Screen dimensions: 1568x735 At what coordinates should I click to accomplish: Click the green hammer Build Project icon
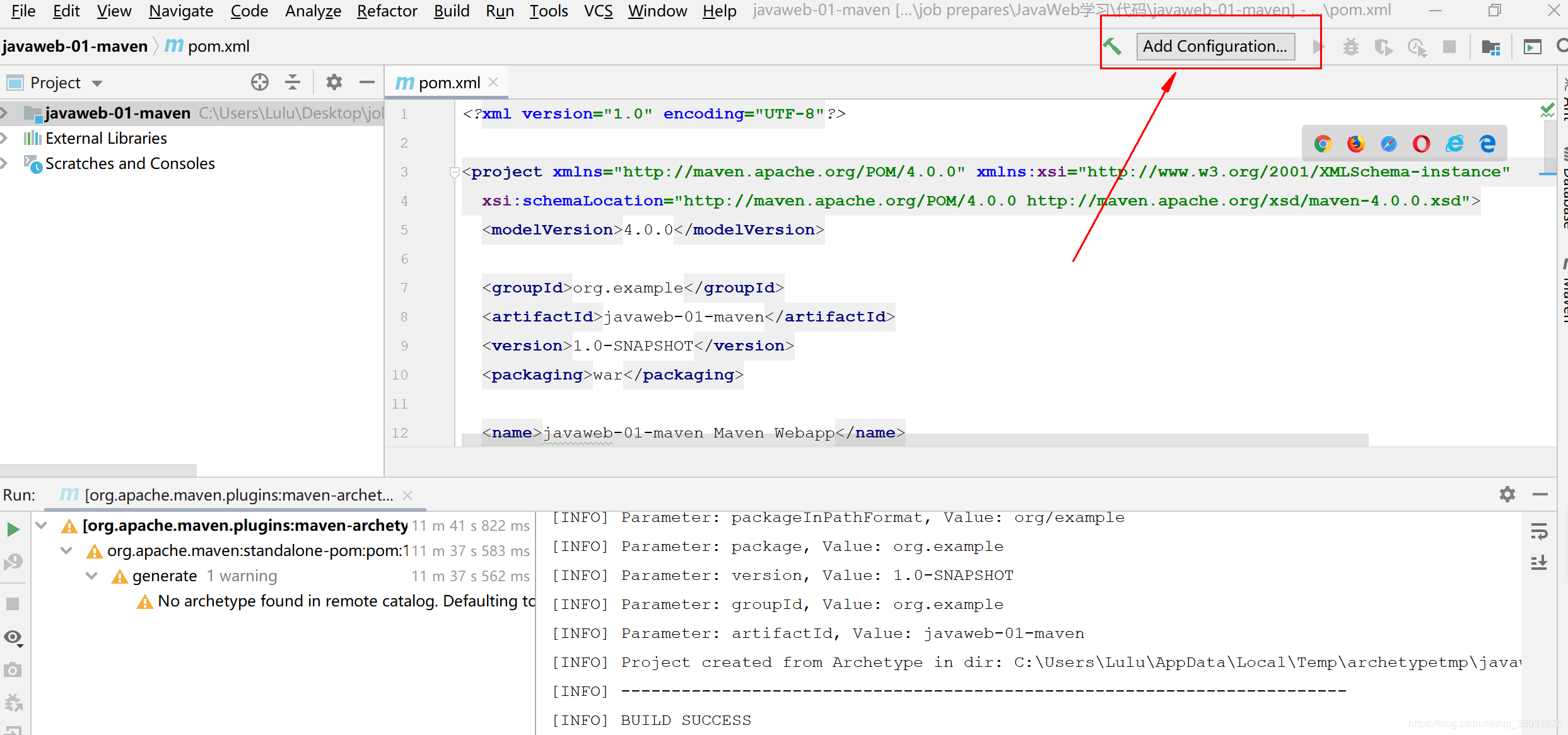pyautogui.click(x=1113, y=46)
